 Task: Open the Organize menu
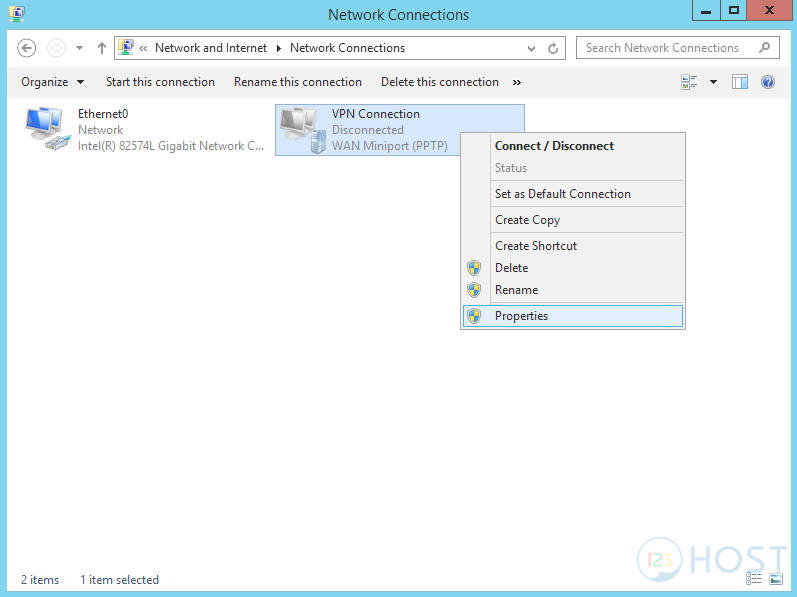coord(52,82)
